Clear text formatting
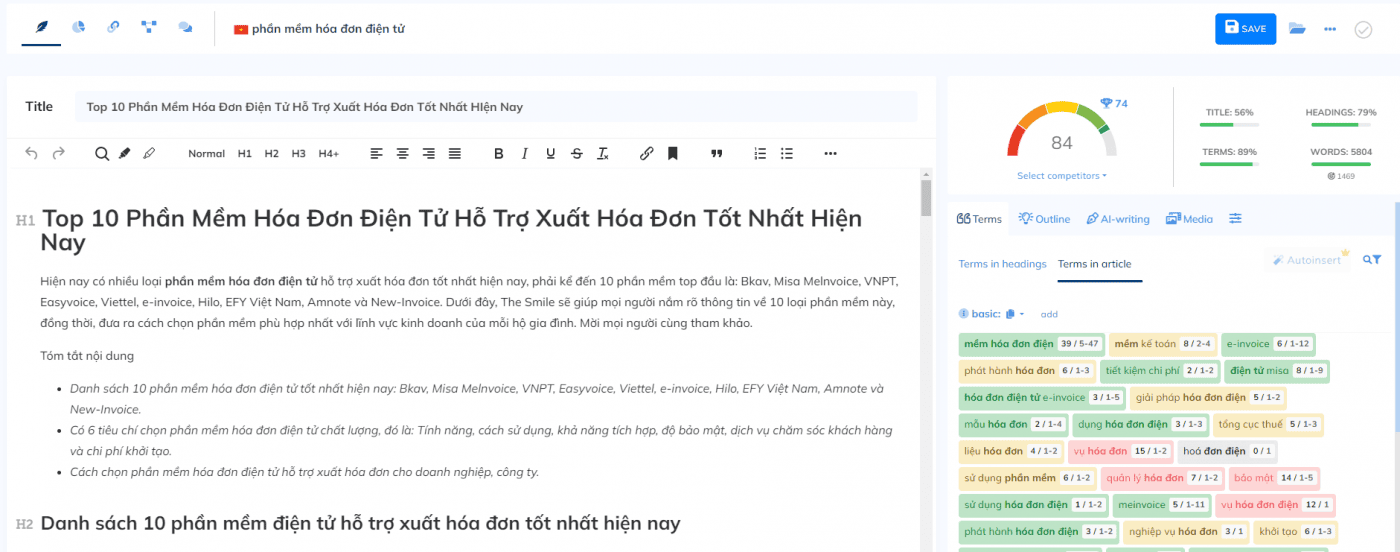1400x552 pixels. point(603,153)
